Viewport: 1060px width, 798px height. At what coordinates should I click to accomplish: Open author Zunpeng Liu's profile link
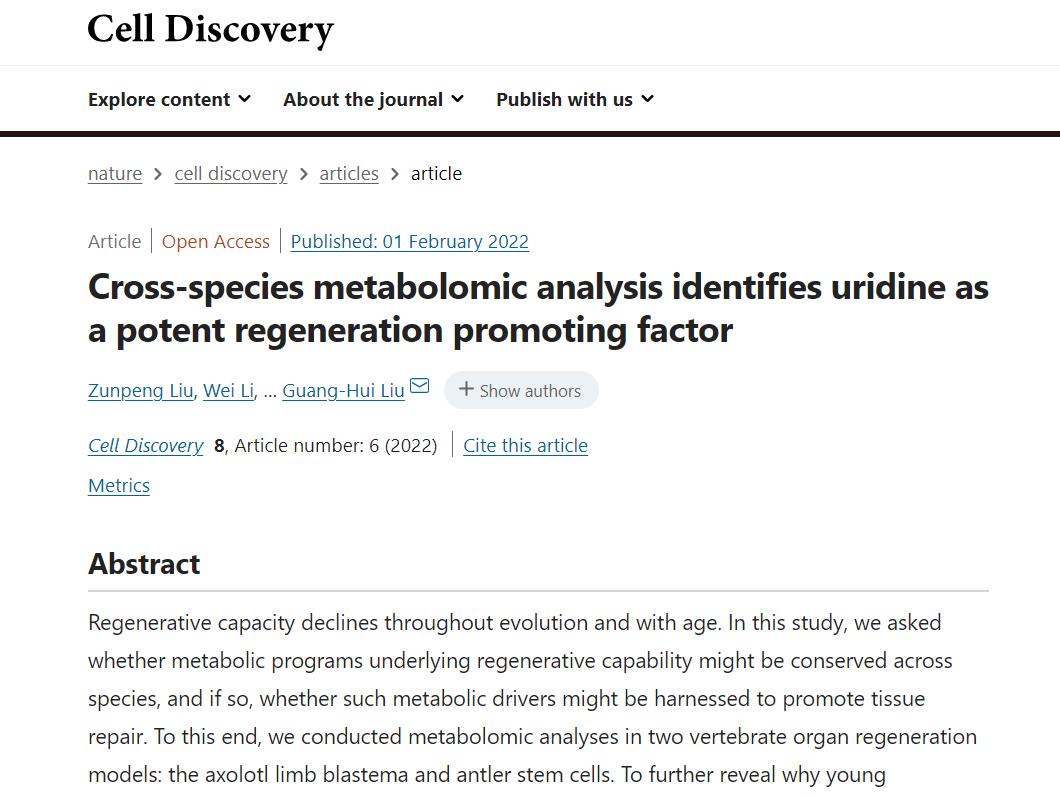tap(141, 391)
